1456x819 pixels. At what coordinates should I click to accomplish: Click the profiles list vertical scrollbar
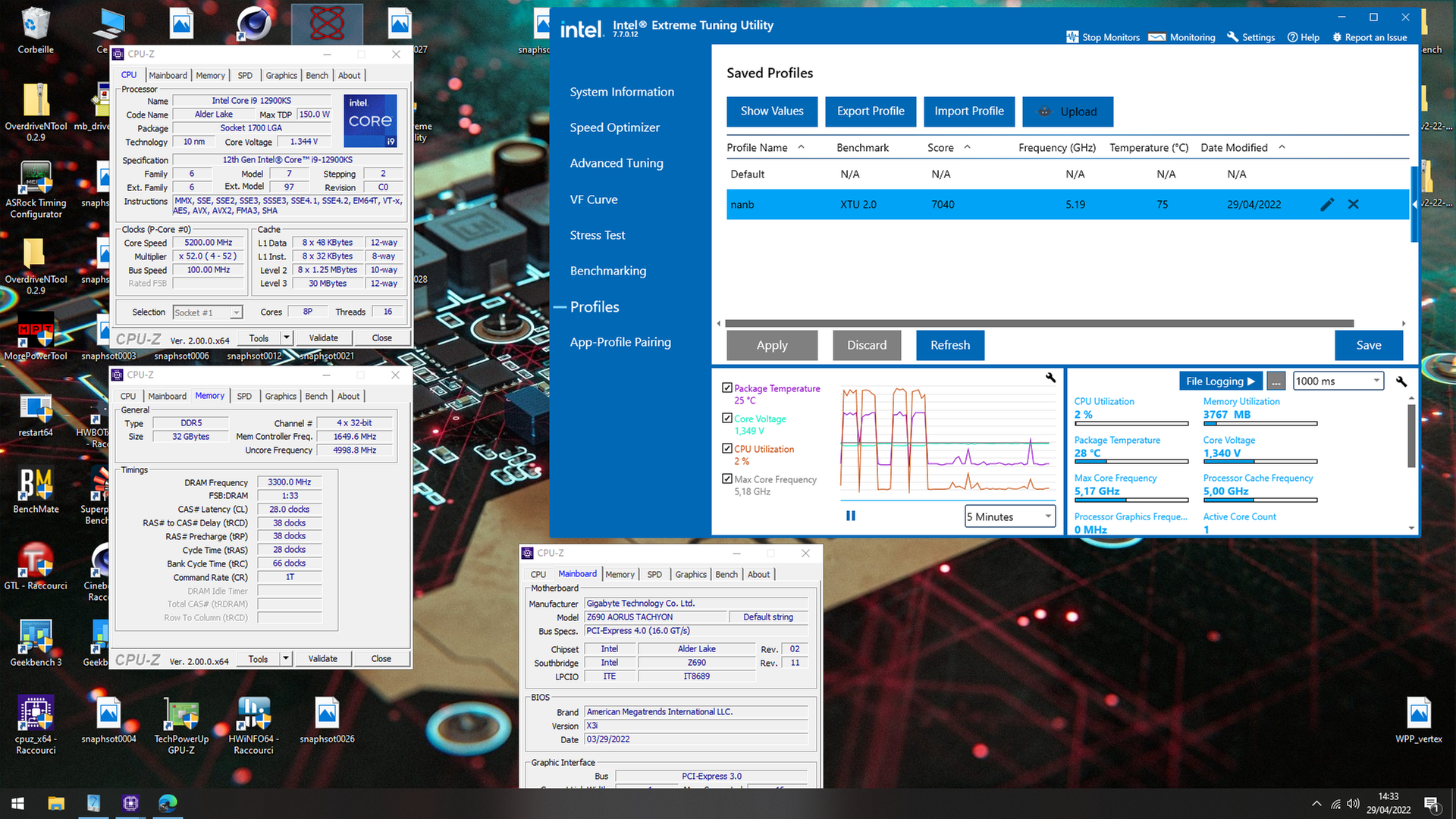[1414, 205]
